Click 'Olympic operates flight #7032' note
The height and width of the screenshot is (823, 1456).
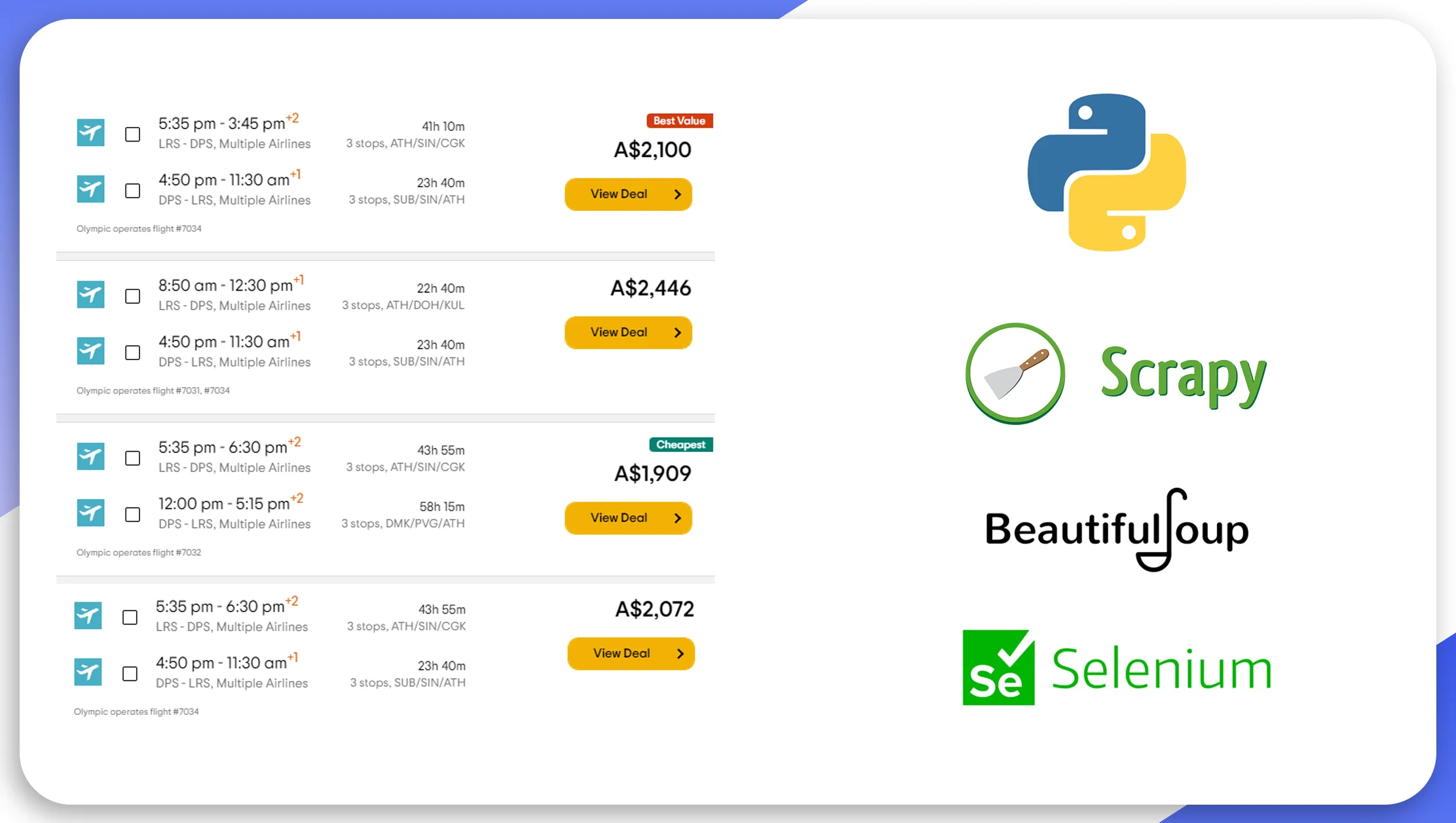coord(139,553)
